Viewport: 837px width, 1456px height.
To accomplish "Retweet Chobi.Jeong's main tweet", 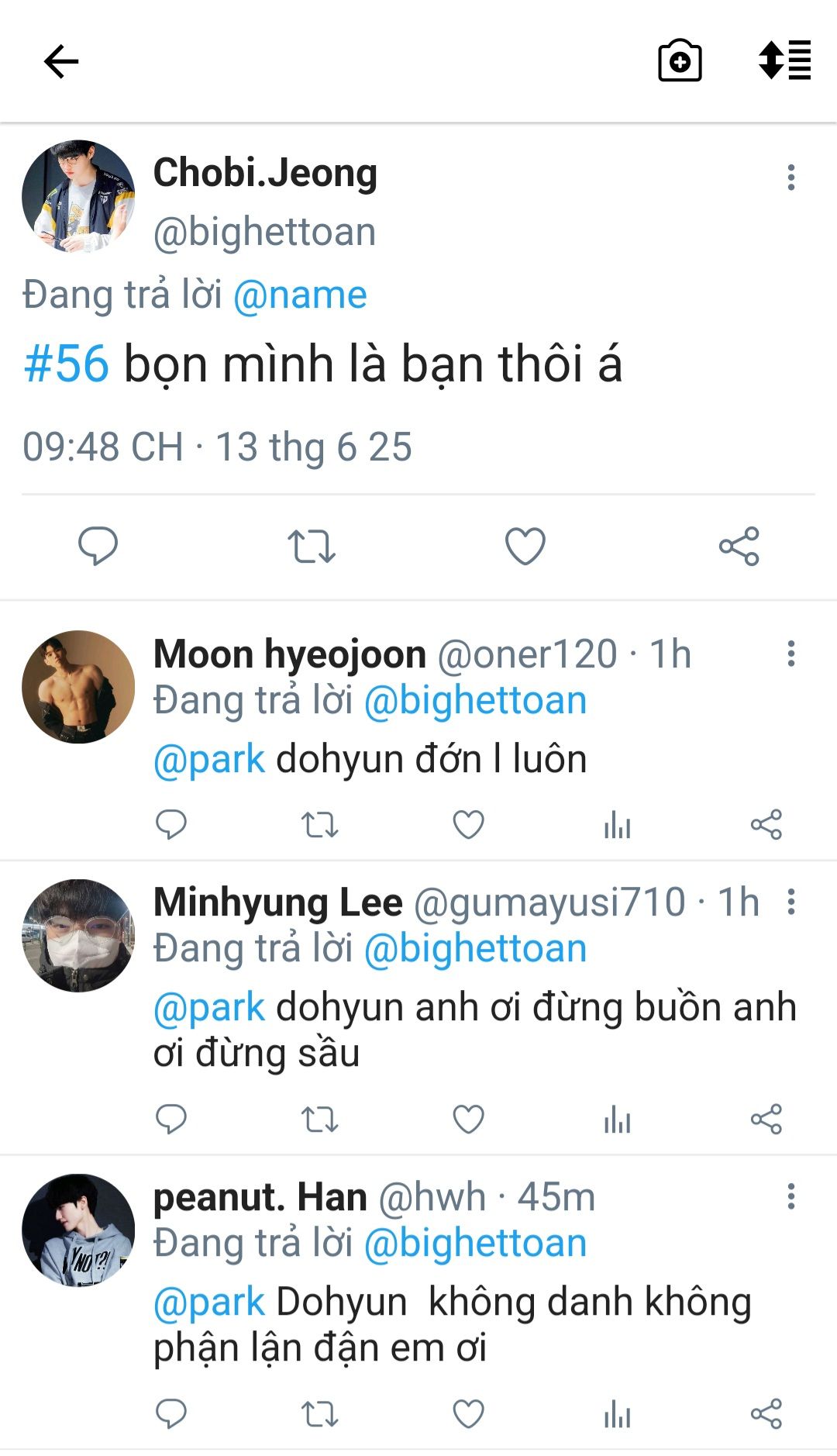I will [x=312, y=546].
